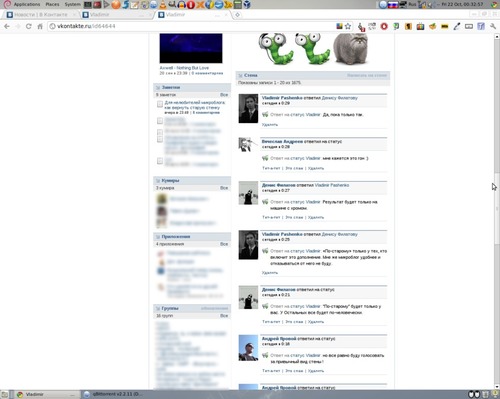Reload the page with the refresh icon
The width and height of the screenshot is (500, 399).
[29, 26]
